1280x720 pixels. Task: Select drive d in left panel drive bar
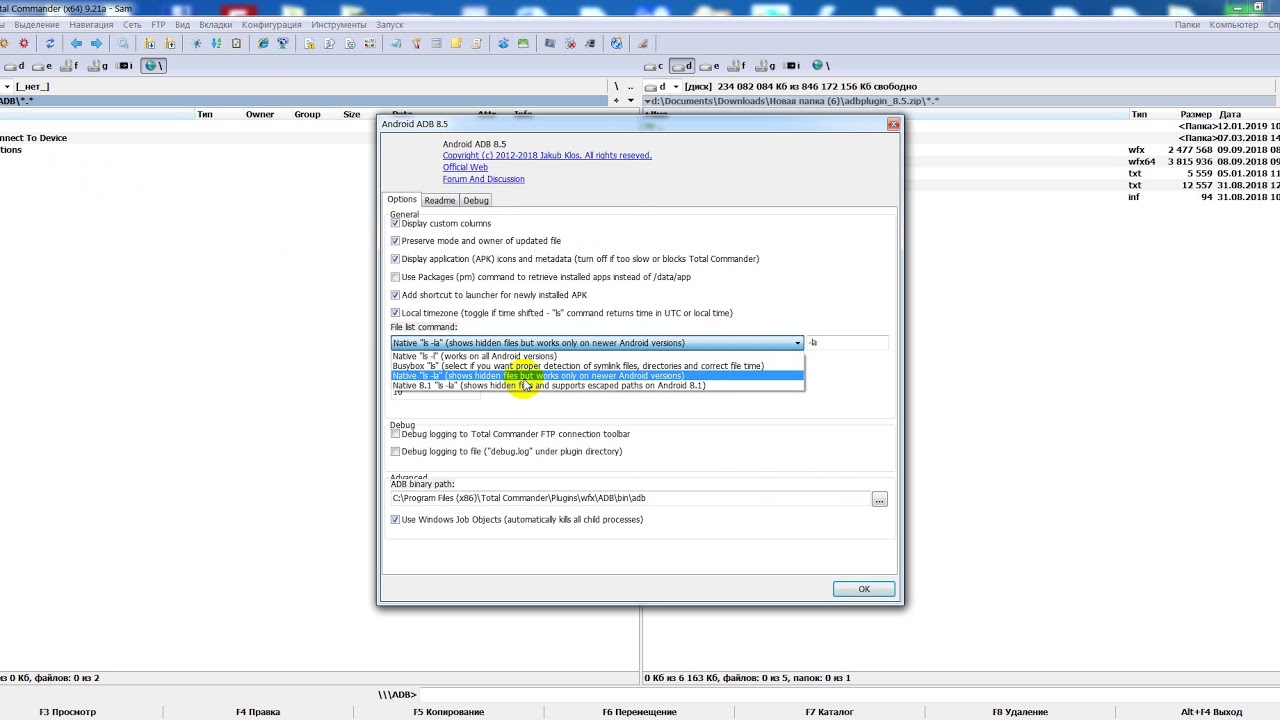(16, 66)
